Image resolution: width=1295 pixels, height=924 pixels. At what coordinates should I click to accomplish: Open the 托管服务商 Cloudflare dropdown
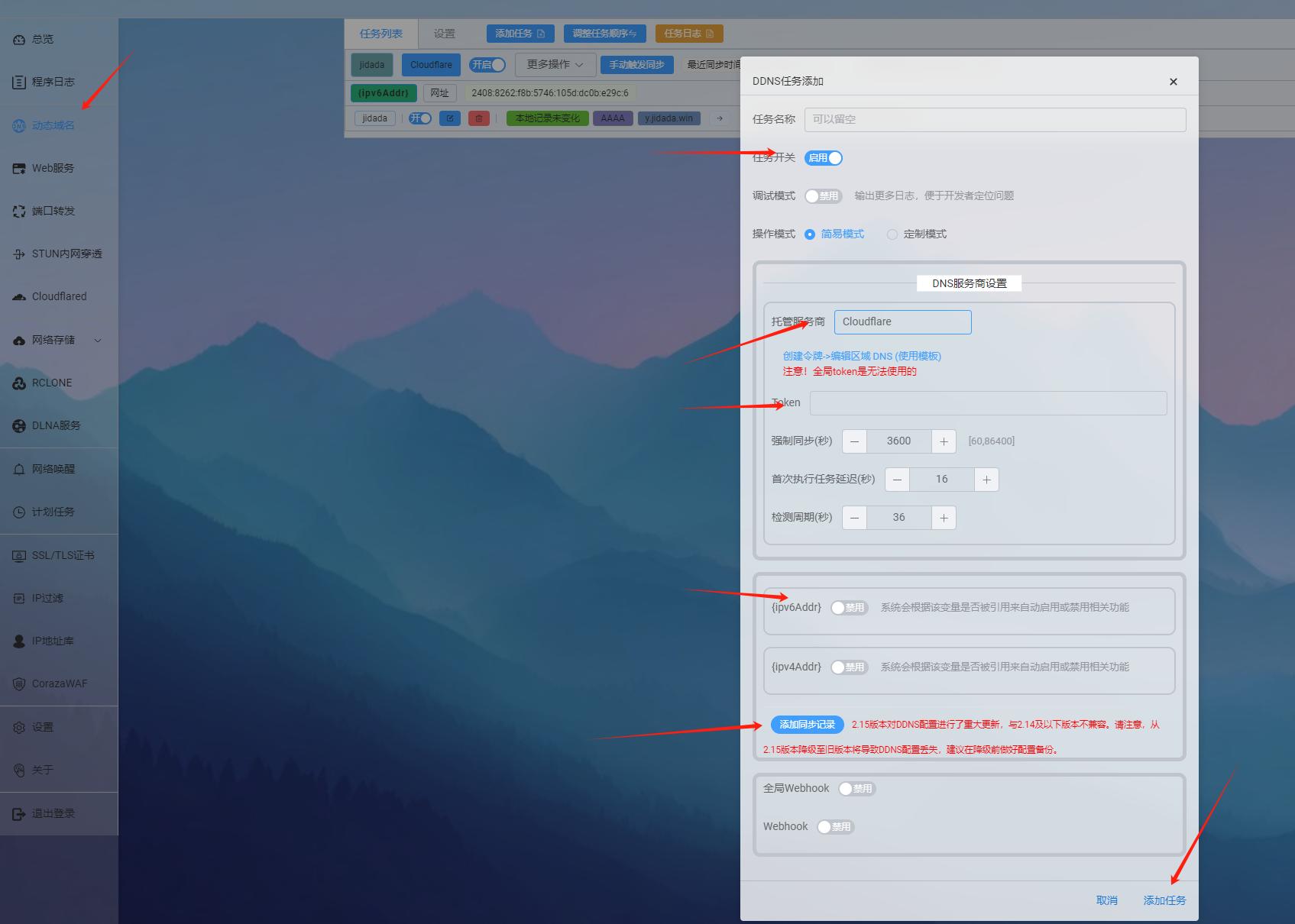(x=902, y=322)
